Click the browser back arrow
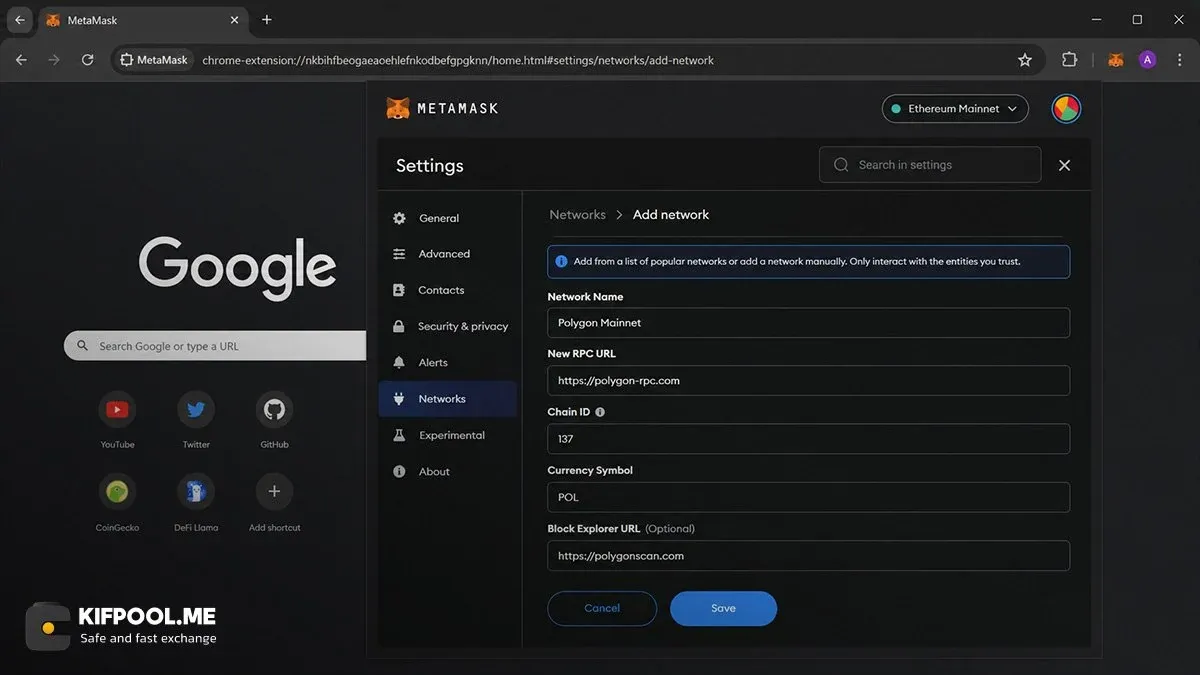This screenshot has height=675, width=1200. (21, 60)
